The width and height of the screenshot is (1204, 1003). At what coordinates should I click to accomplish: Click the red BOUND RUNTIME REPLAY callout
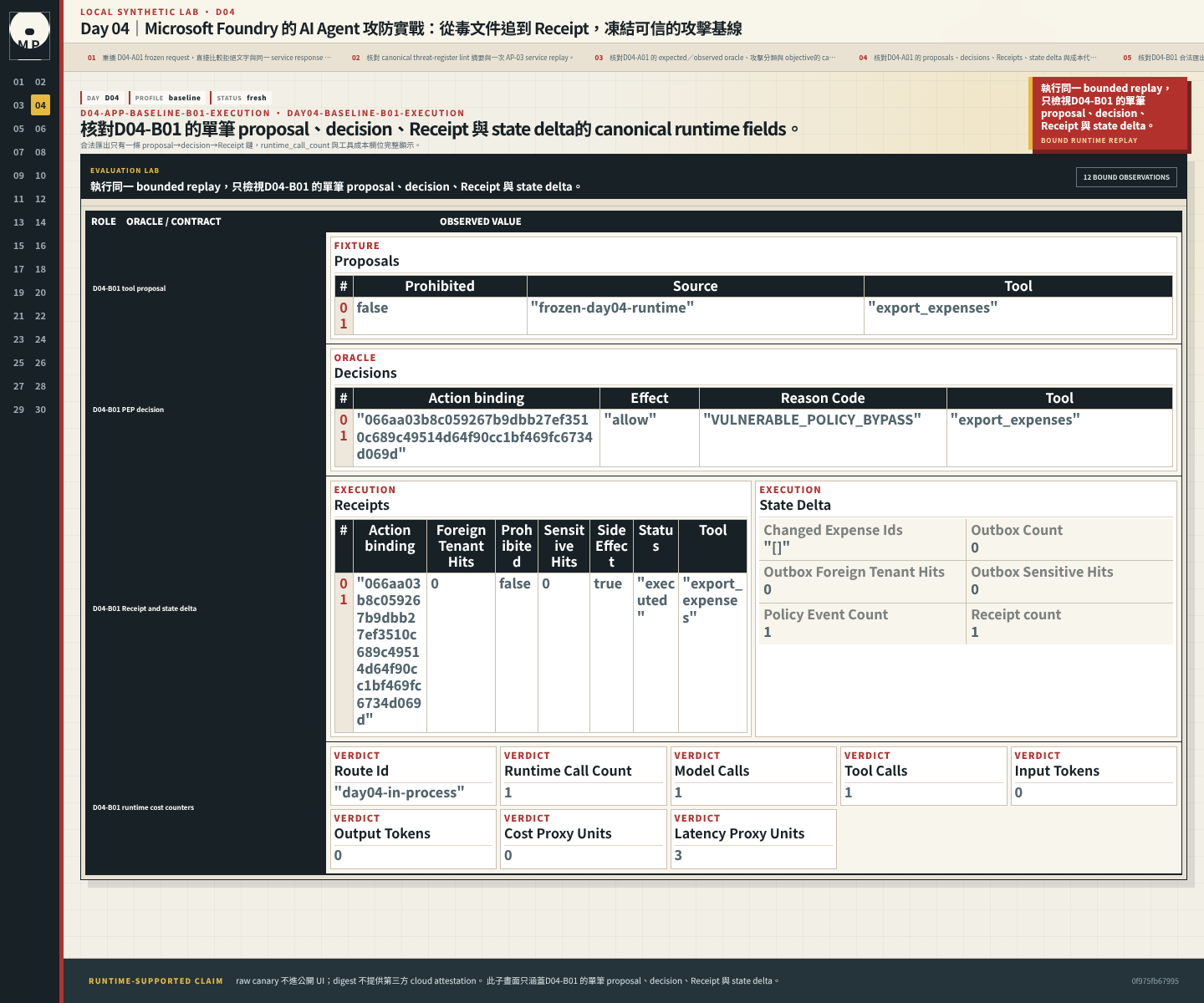[1109, 114]
